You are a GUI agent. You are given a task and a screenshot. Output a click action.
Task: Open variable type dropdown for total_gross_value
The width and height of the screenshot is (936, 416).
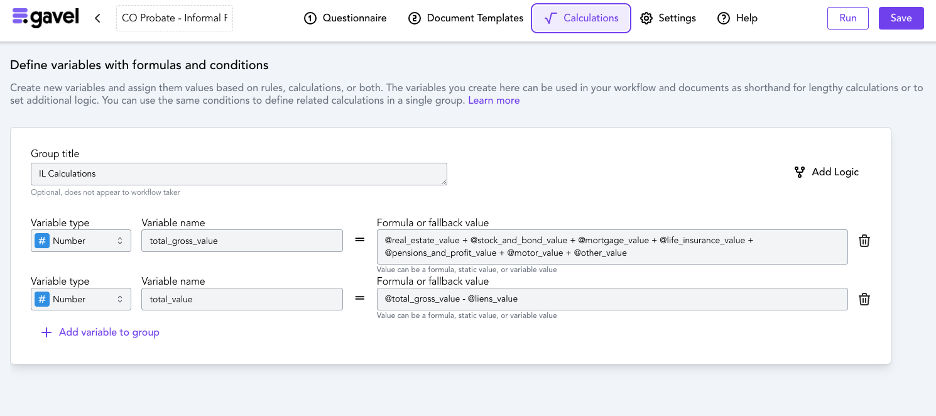tap(80, 241)
